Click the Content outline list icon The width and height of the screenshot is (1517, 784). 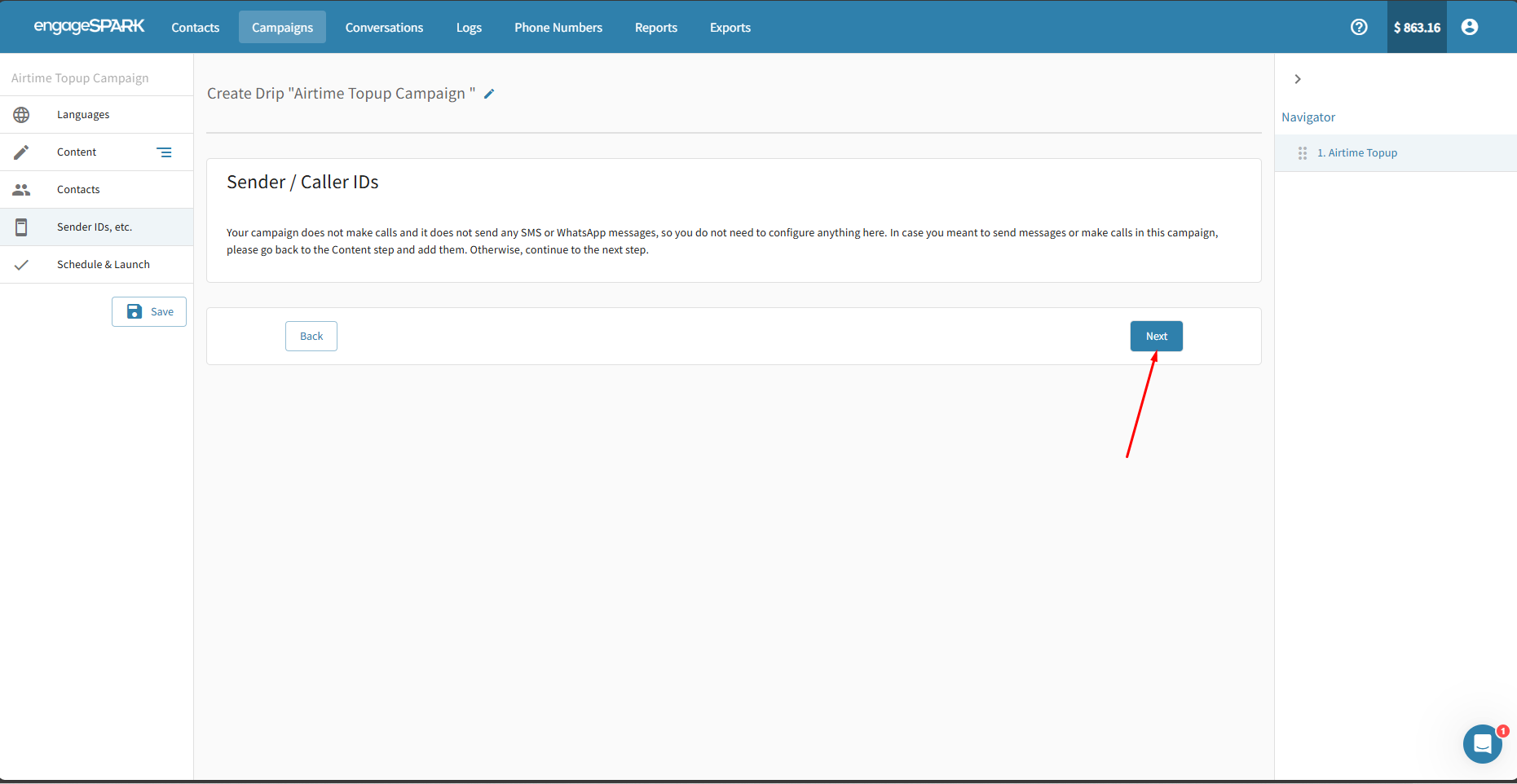point(164,152)
